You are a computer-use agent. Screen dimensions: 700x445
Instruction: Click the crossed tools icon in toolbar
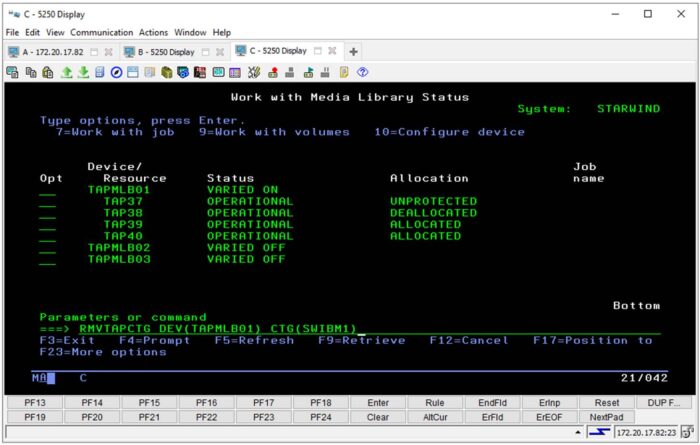click(254, 72)
